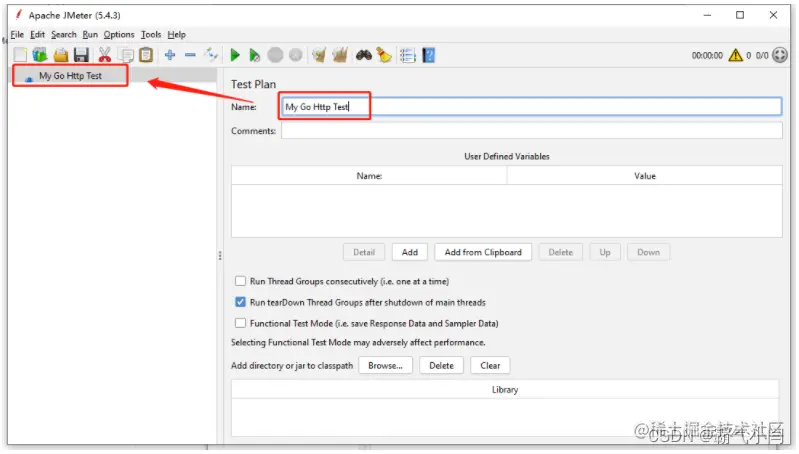Click the Down button

(648, 252)
